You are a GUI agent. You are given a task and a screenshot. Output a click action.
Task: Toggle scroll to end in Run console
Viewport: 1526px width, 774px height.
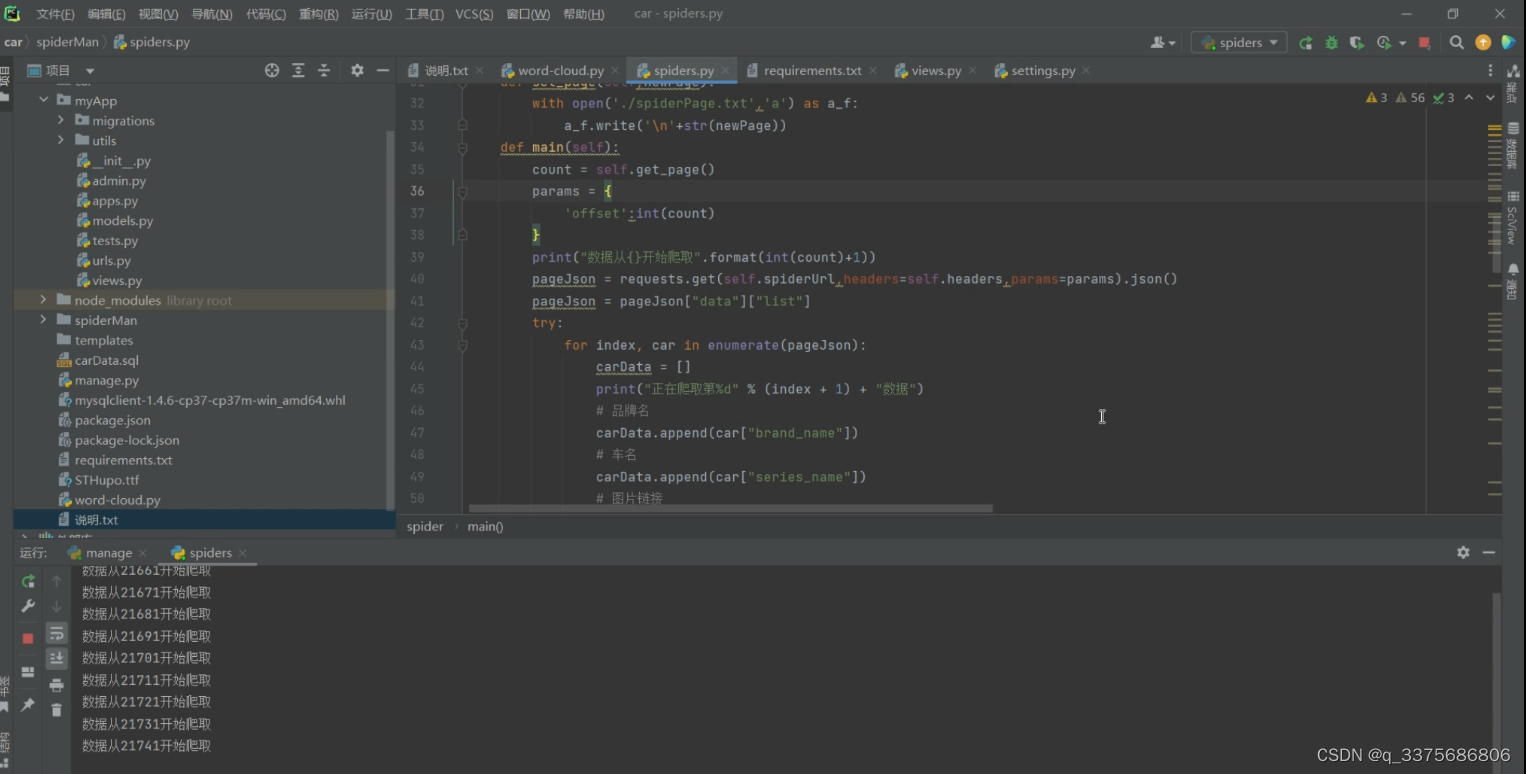57,658
